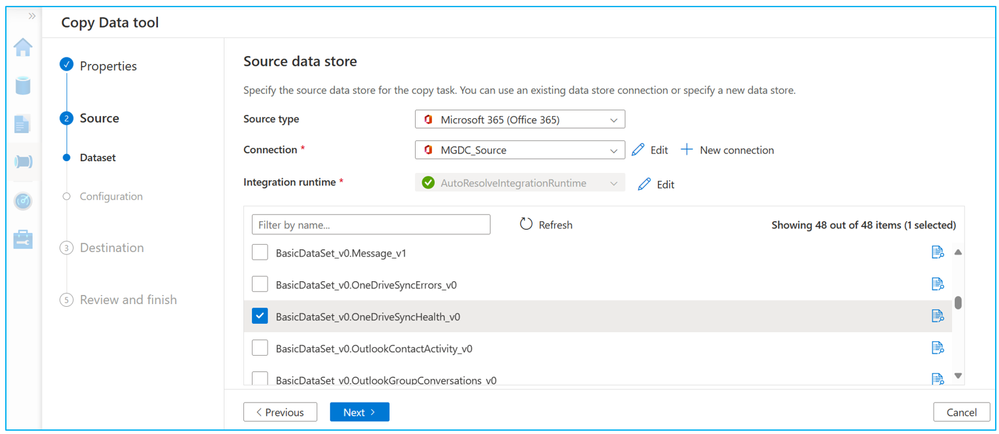
Task: Click the scroll down arrow of the dataset list
Action: (958, 376)
